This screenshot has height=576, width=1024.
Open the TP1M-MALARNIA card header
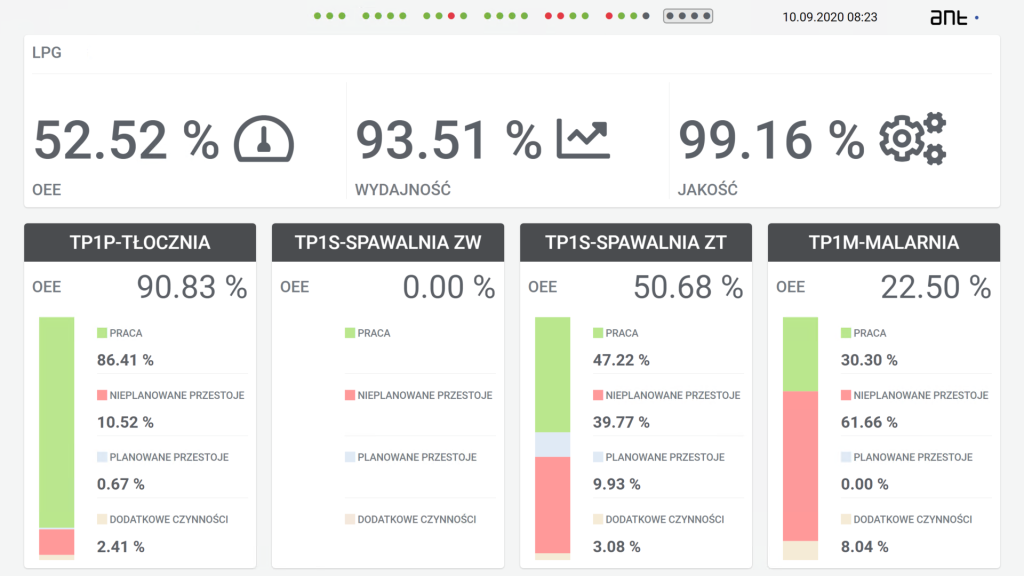pyautogui.click(x=884, y=242)
